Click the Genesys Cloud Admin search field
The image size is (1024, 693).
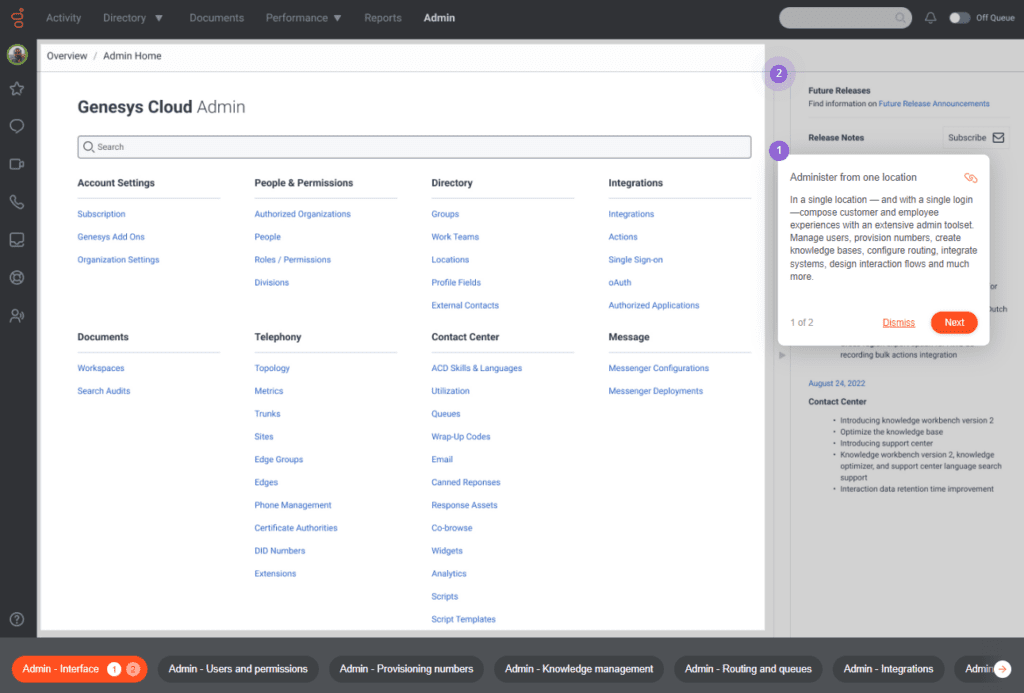[x=414, y=147]
